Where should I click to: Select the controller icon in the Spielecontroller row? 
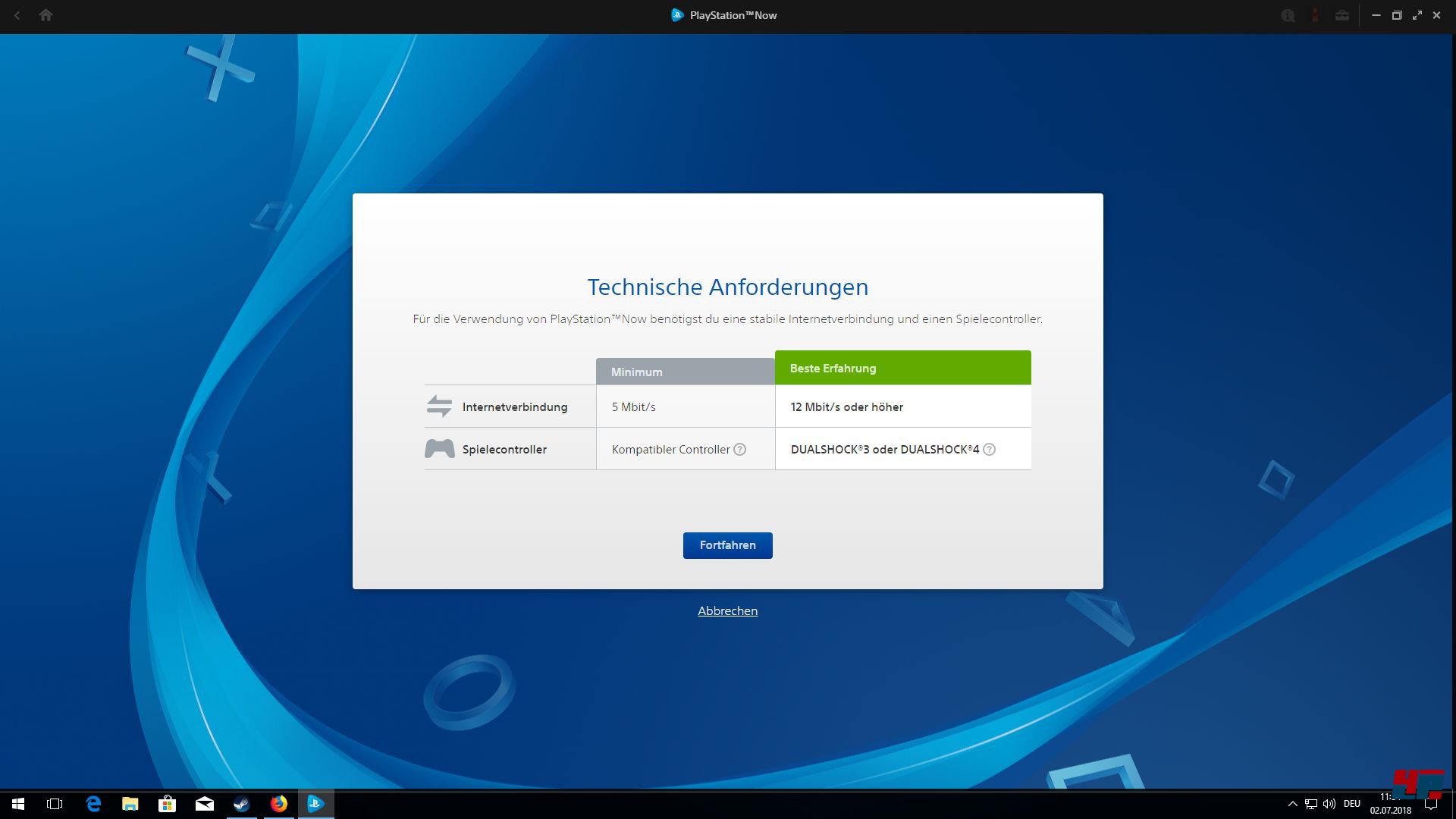click(x=439, y=448)
